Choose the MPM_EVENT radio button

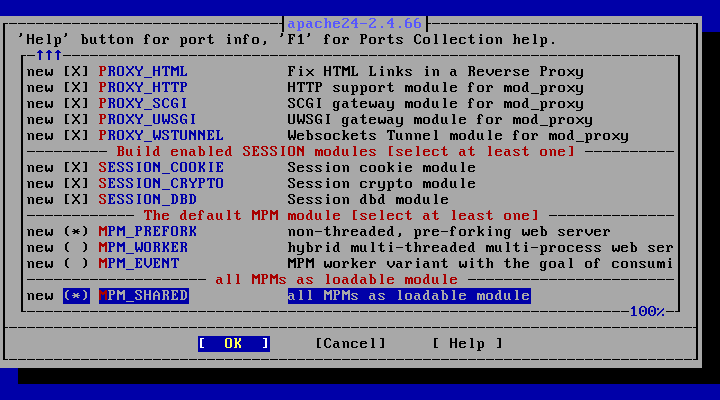click(x=76, y=264)
